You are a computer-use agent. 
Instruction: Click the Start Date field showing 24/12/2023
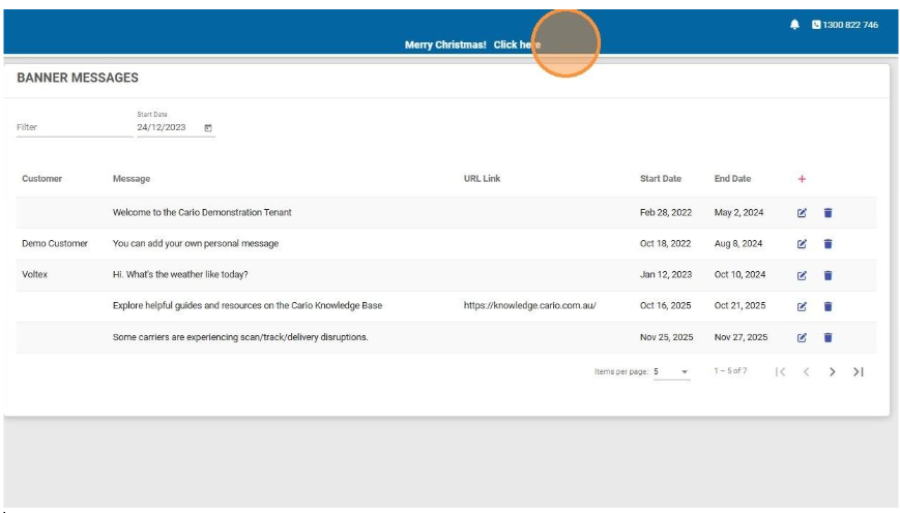(165, 128)
